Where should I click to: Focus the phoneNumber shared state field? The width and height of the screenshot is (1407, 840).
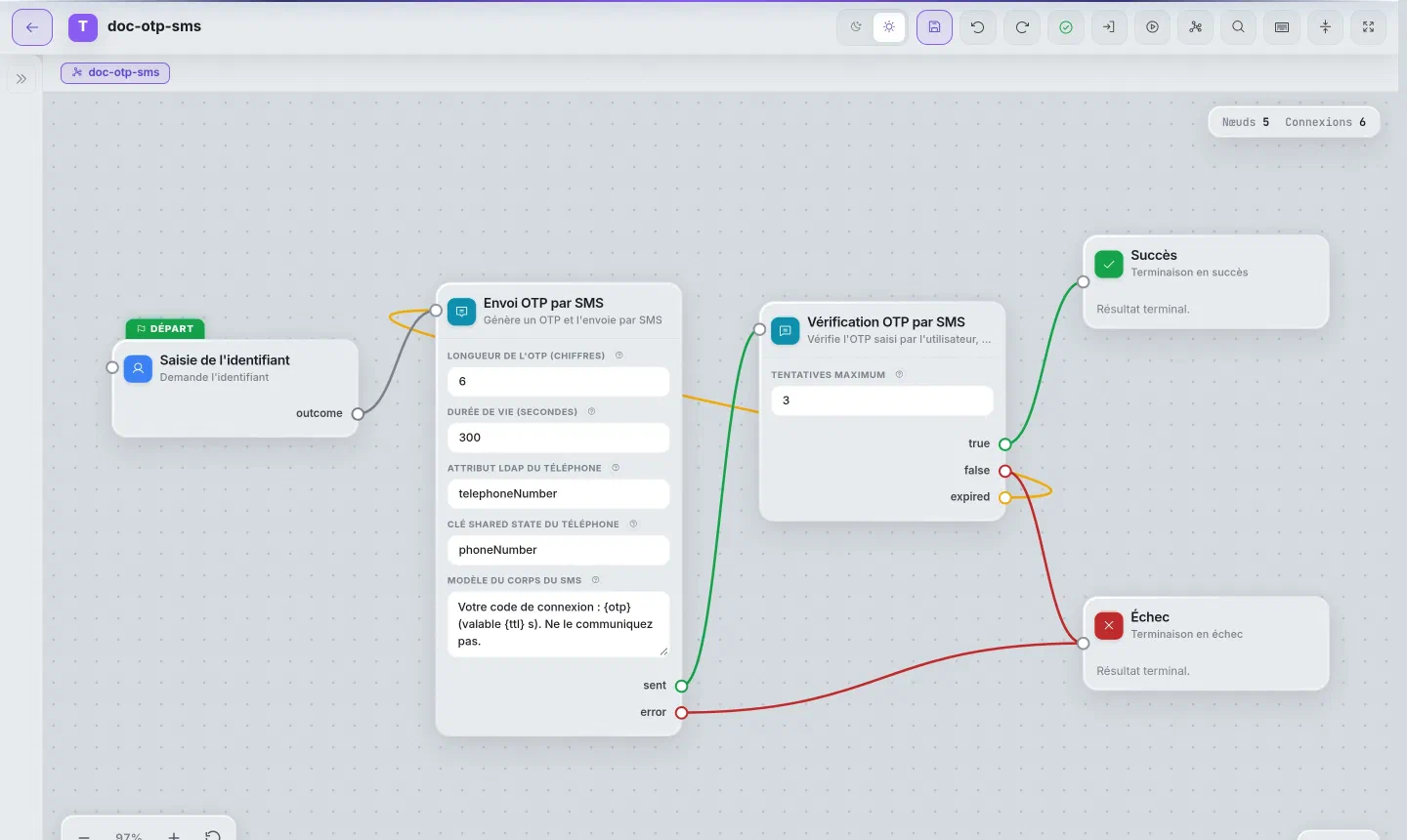point(558,550)
